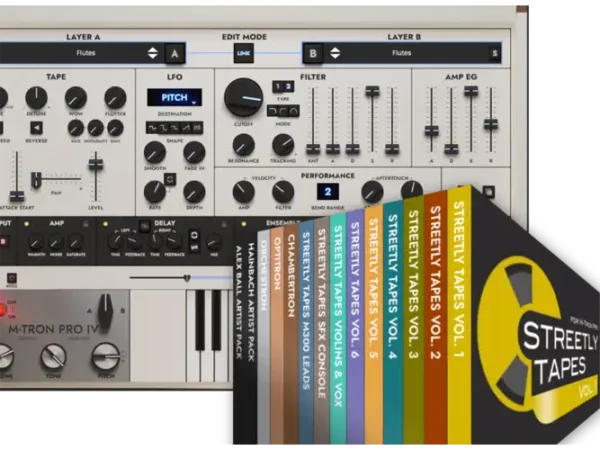The image size is (600, 450).
Task: Click the Tape Instability small knob
Action: tap(95, 128)
